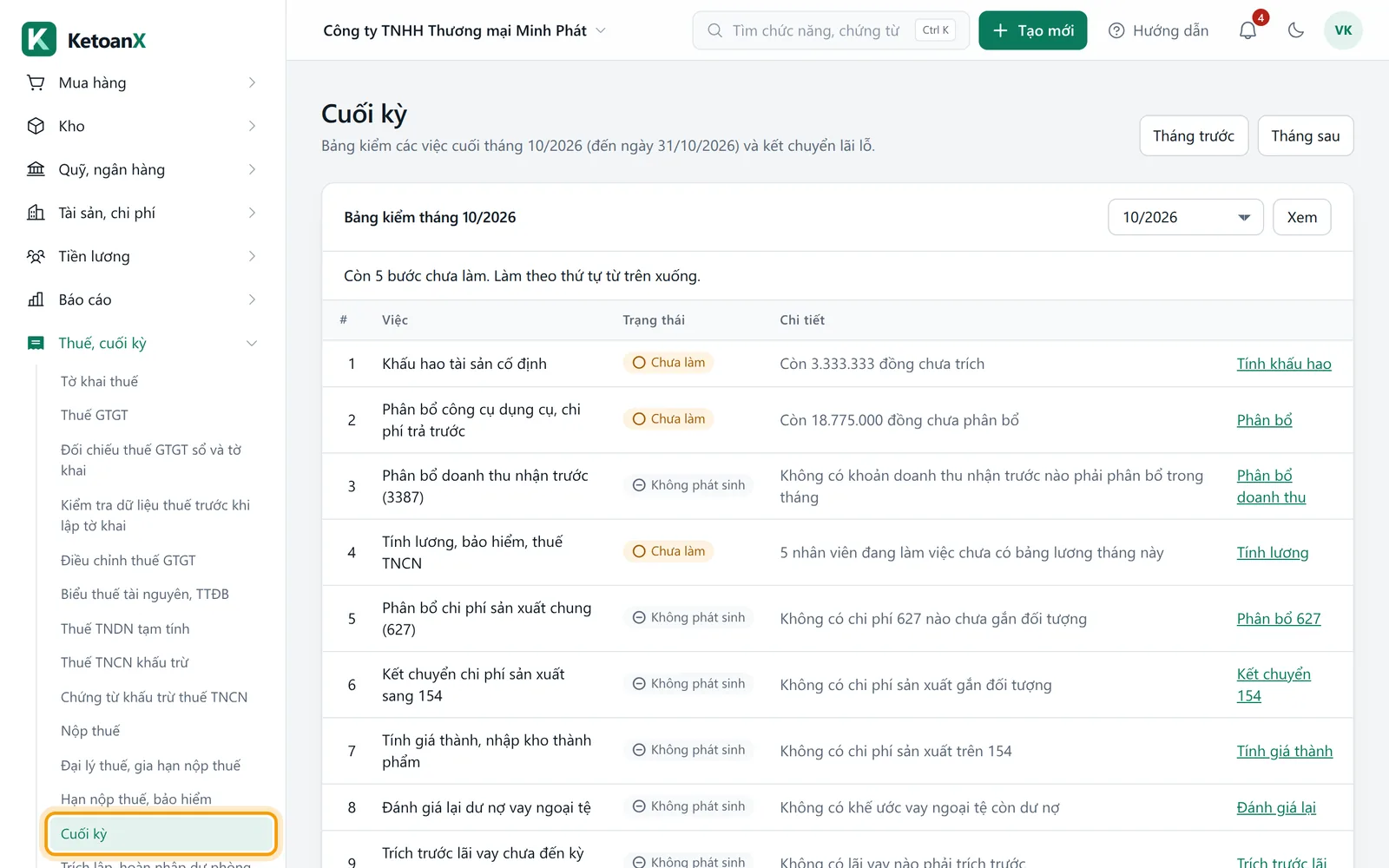The image size is (1389, 868).
Task: Focus the Tìm chức năng search field
Action: pos(831,30)
